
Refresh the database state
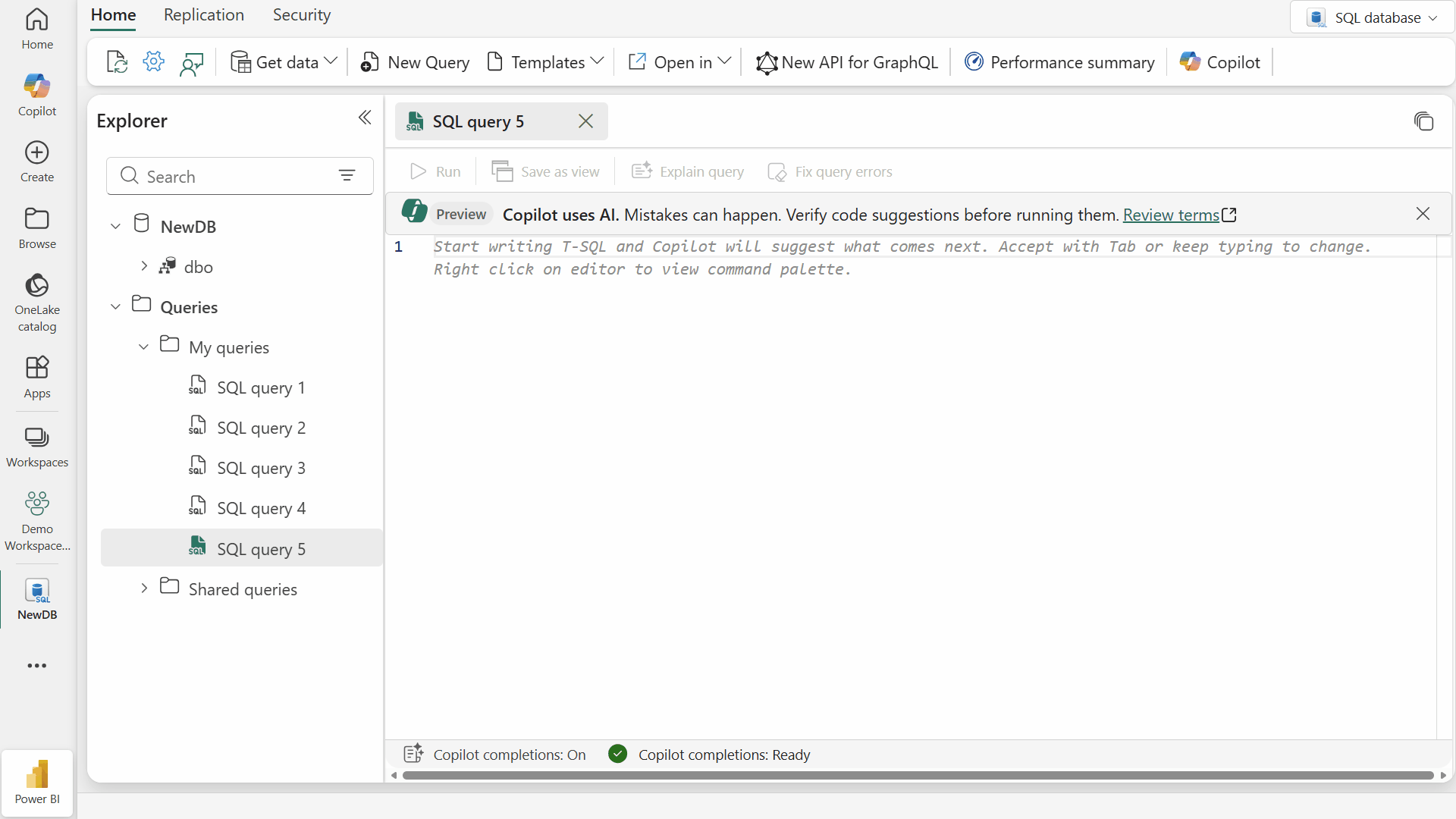tap(116, 61)
